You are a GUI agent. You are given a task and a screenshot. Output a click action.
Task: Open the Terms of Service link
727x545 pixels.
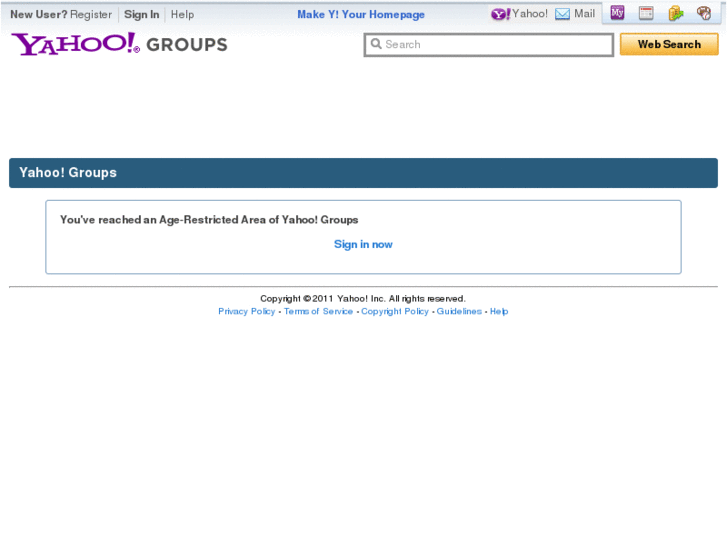click(x=318, y=311)
